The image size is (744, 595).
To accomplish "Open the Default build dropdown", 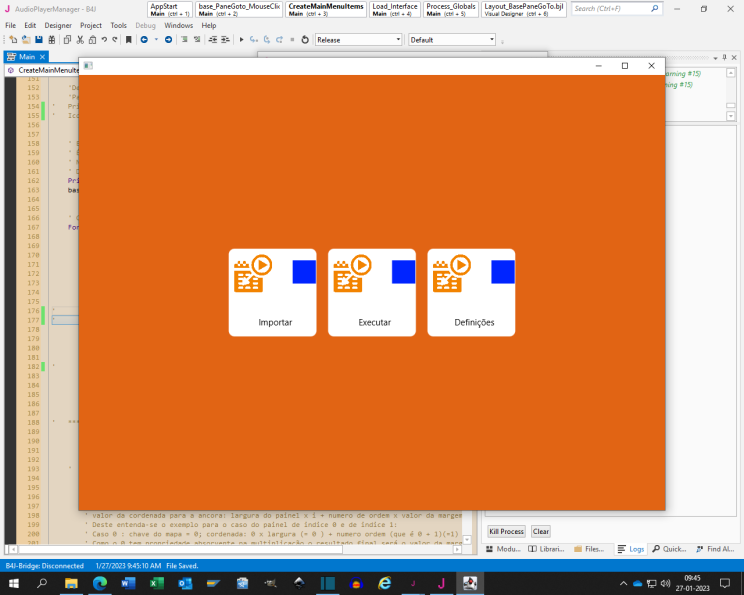I will (452, 40).
